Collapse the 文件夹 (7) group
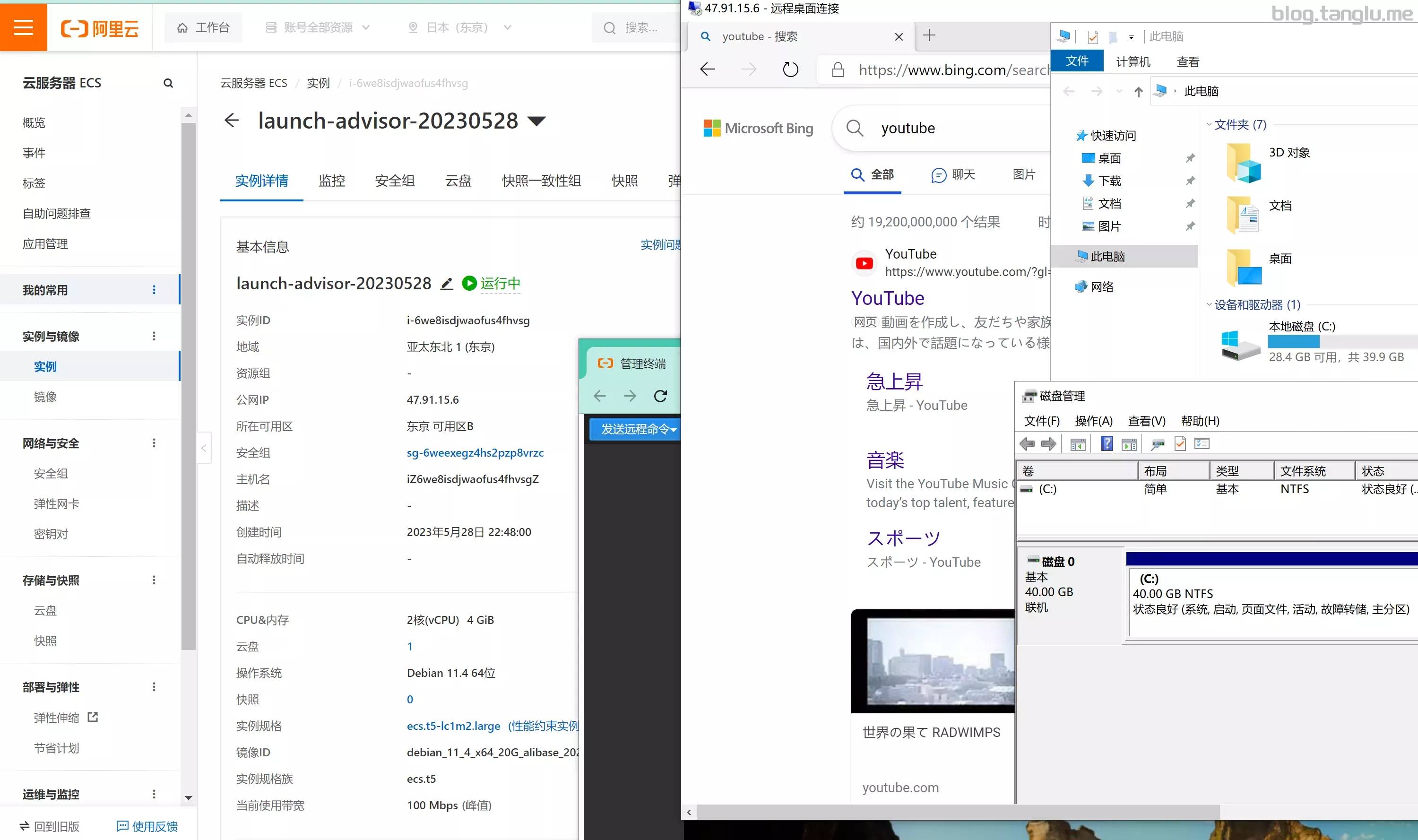The height and width of the screenshot is (840, 1418). pos(1209,124)
